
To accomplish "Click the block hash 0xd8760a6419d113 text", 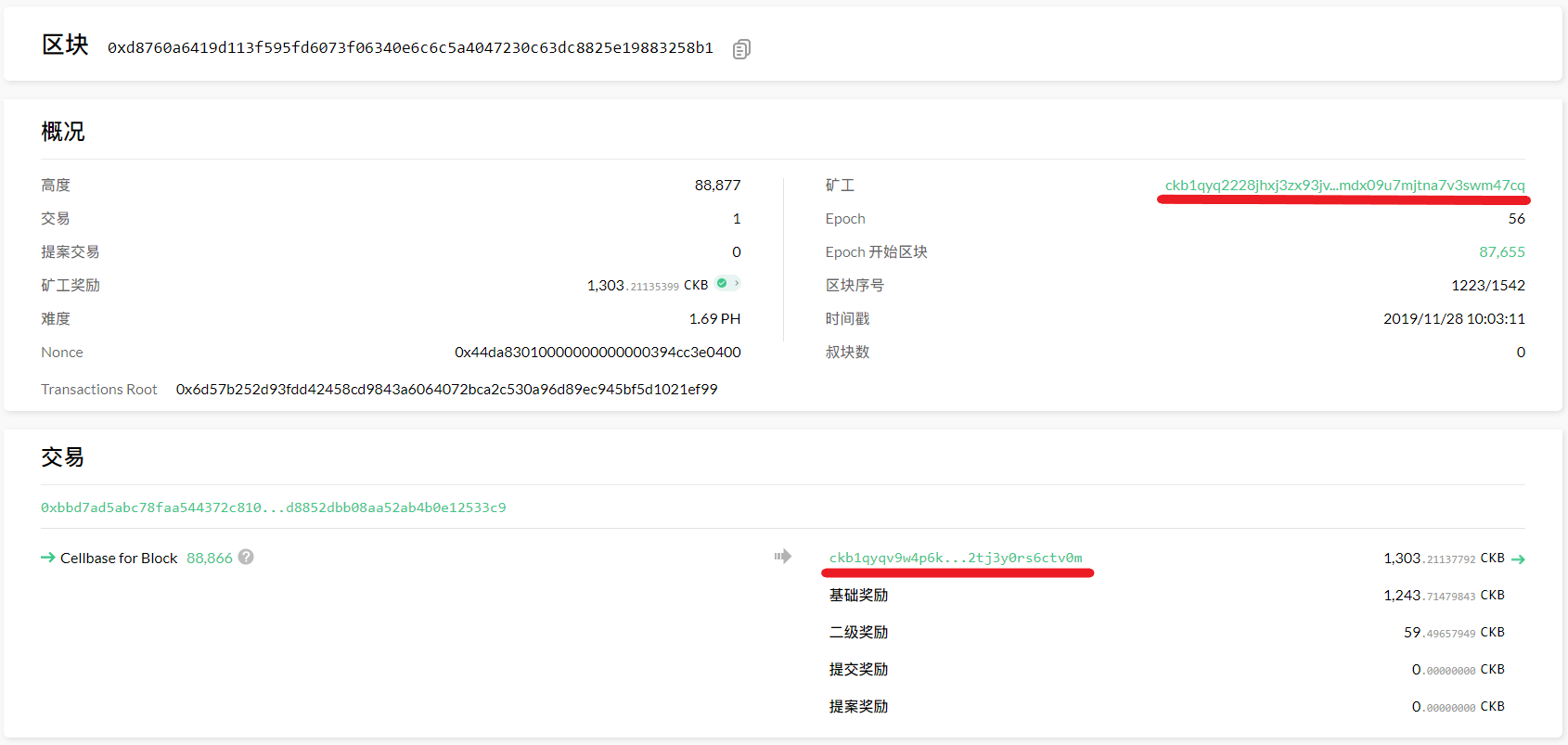I will tap(410, 48).
